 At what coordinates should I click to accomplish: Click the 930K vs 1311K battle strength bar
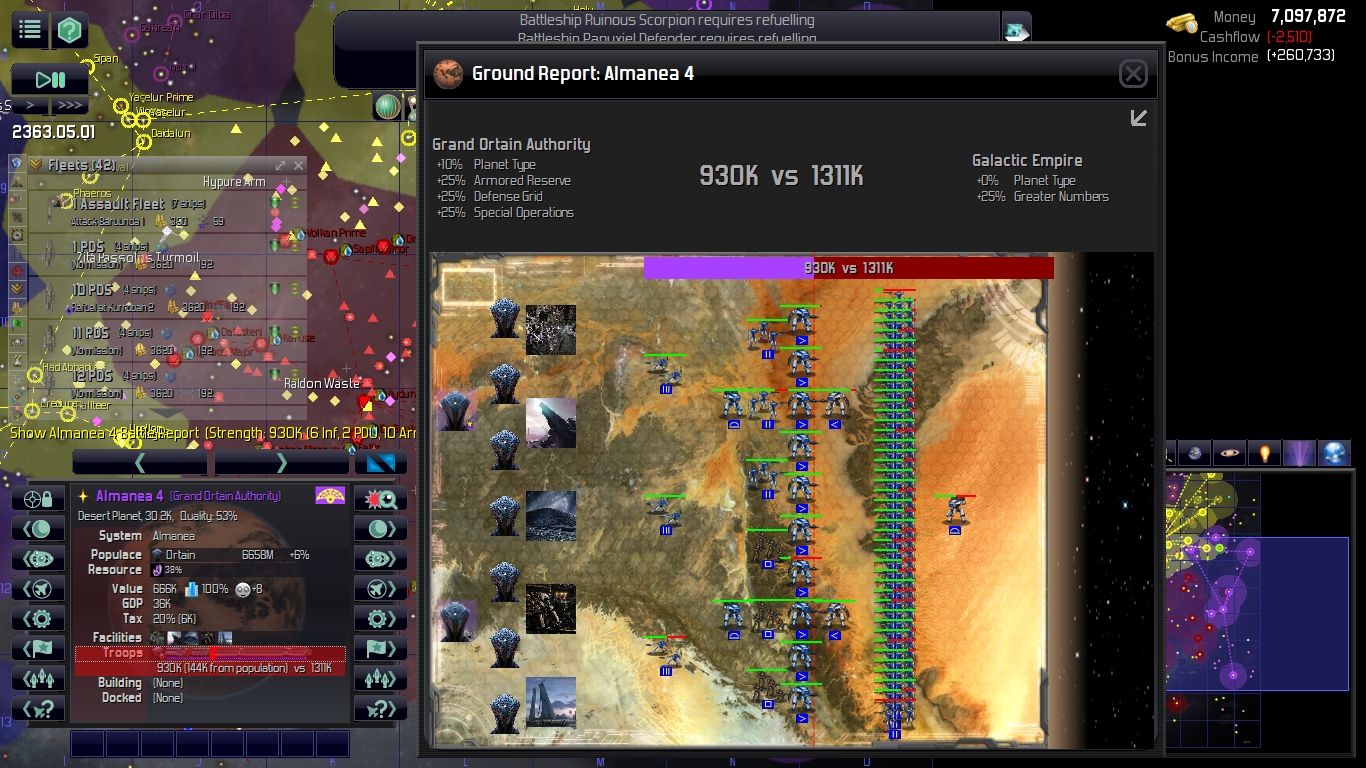(848, 268)
